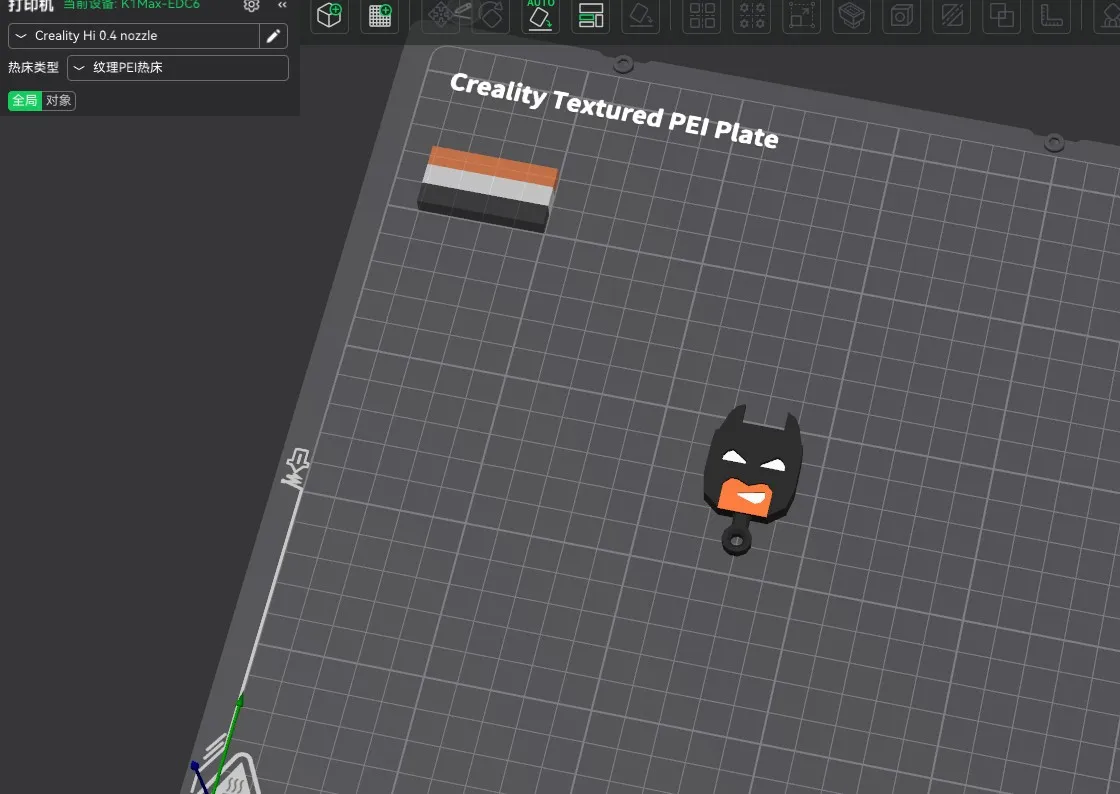1120x794 pixels.
Task: Add a new plate with grid-plus icon
Action: point(380,15)
